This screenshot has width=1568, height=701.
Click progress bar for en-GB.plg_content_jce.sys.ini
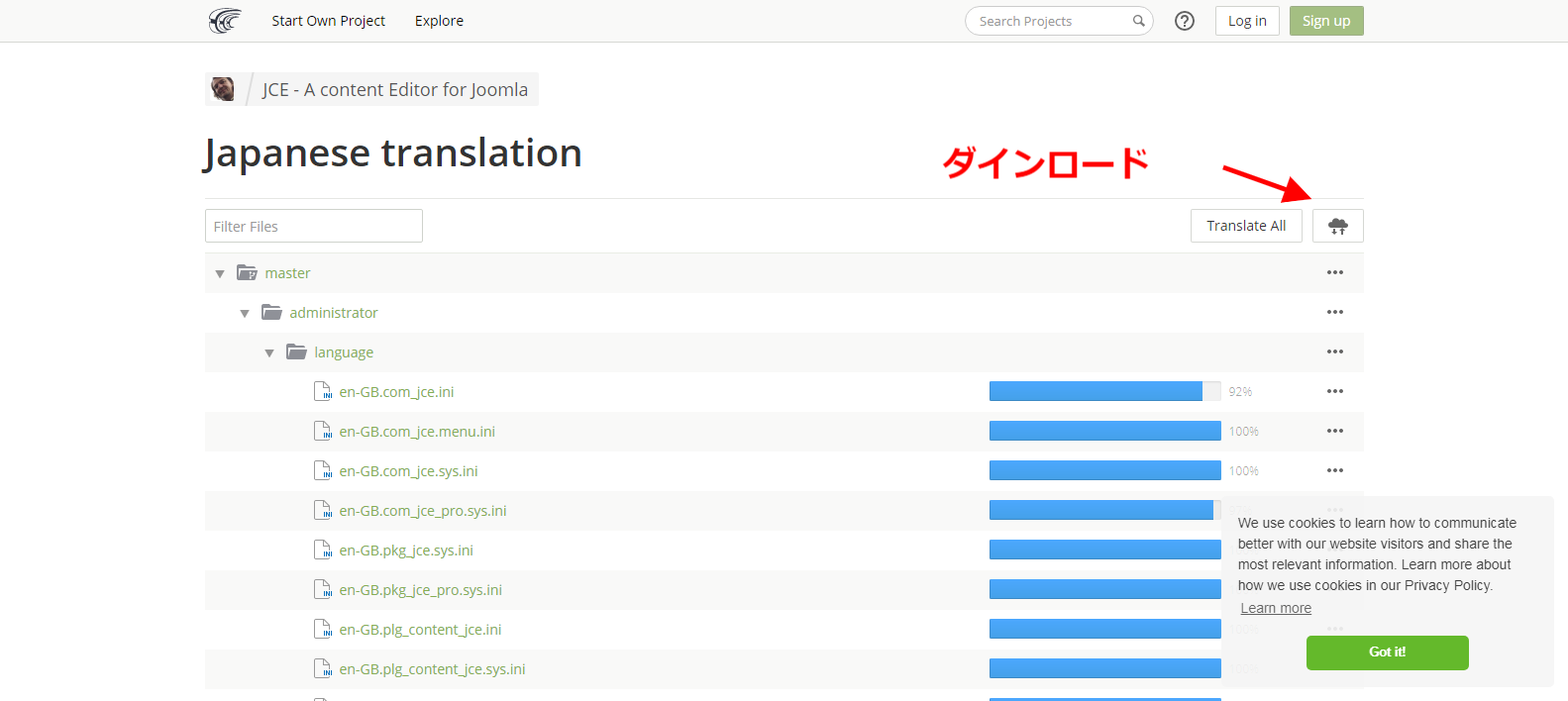point(1105,668)
